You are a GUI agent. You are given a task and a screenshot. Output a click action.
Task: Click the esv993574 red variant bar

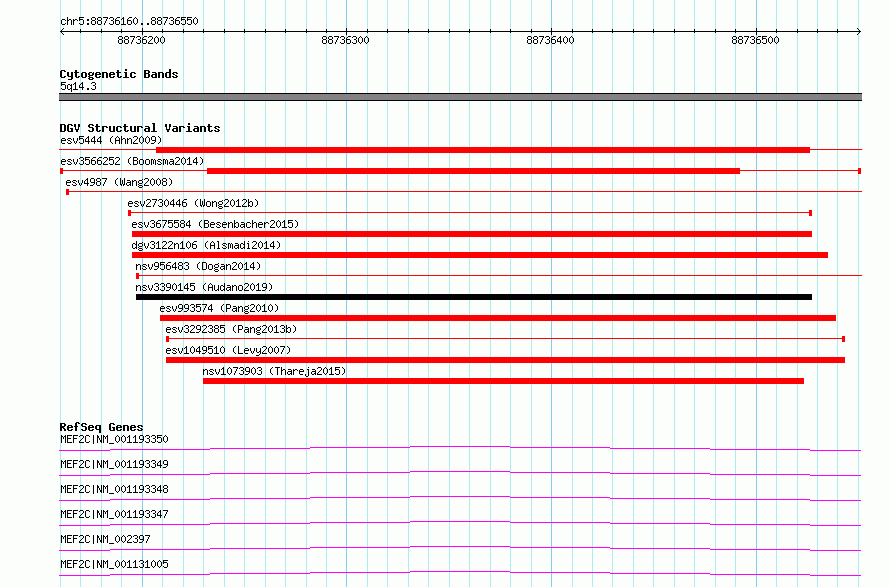pos(498,318)
